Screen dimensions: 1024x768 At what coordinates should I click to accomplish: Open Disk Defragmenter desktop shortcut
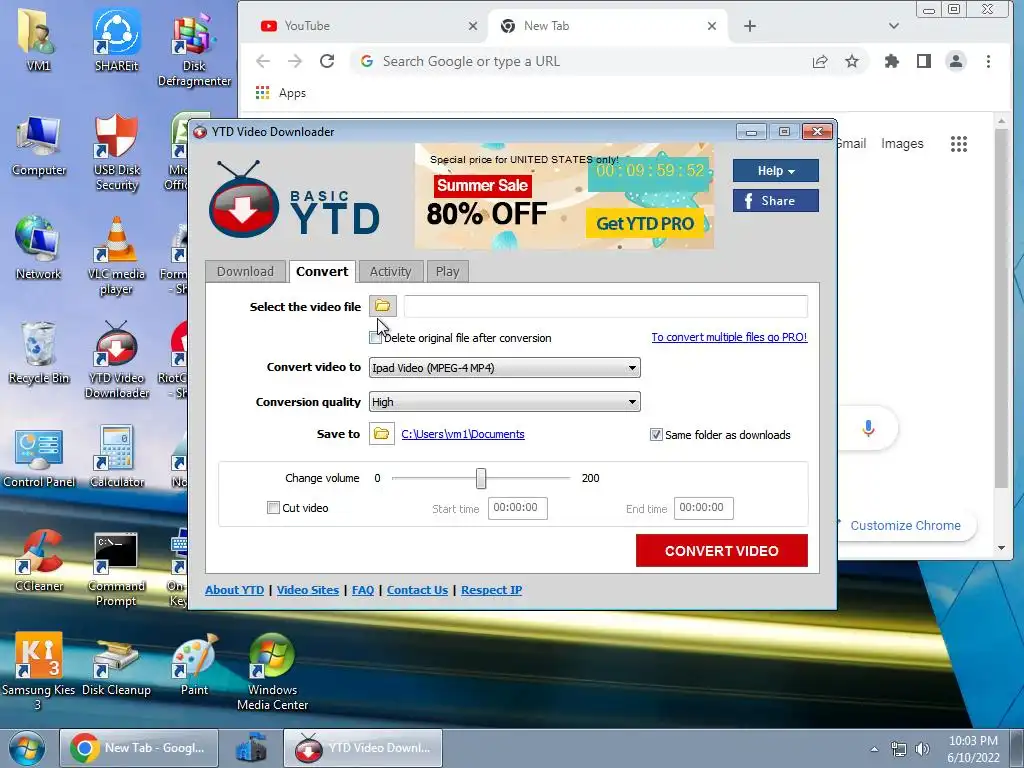tap(194, 48)
